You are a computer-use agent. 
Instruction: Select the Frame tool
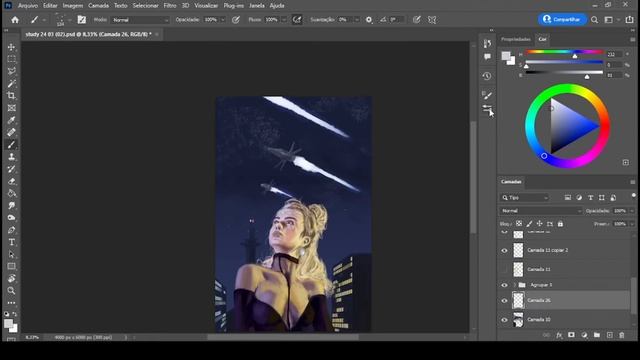[11, 108]
